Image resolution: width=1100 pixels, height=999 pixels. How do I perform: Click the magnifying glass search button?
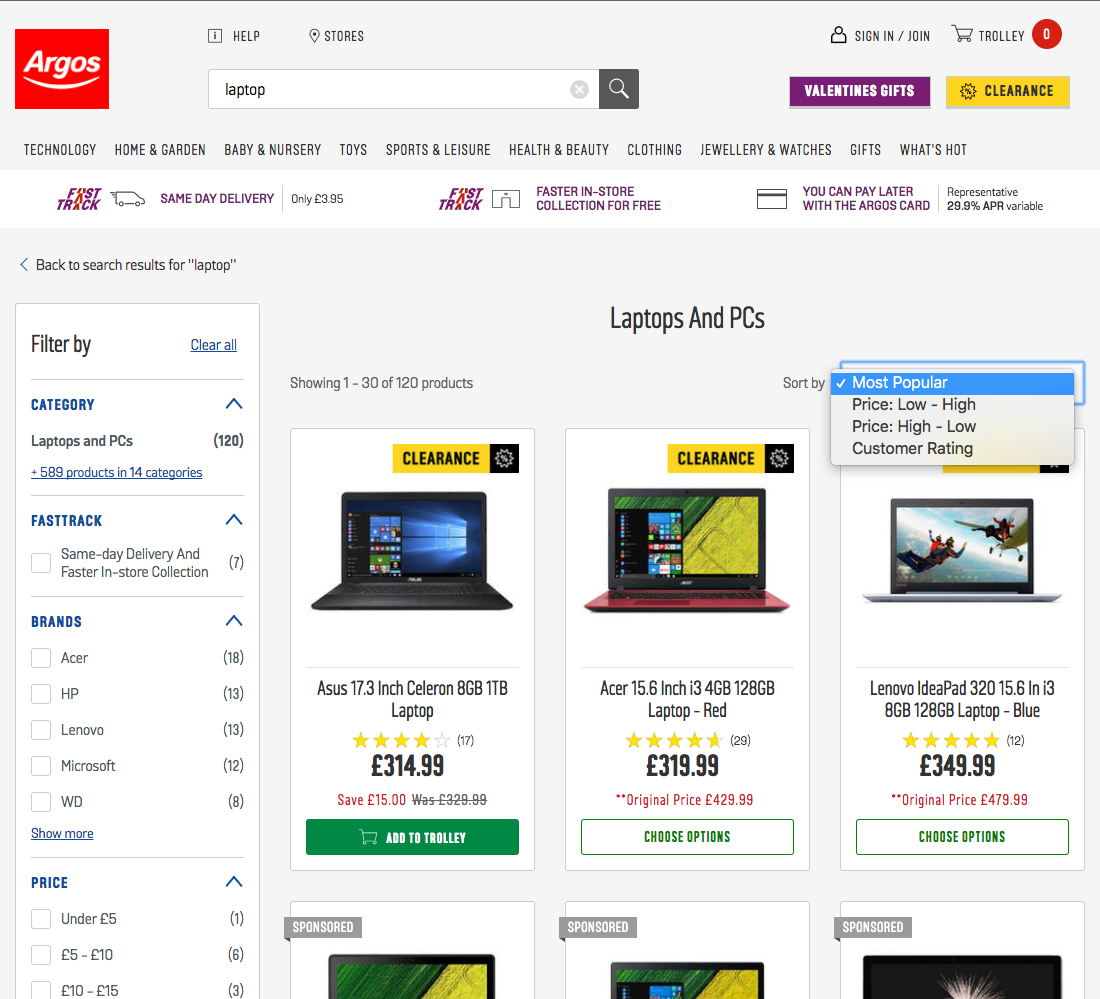point(619,89)
